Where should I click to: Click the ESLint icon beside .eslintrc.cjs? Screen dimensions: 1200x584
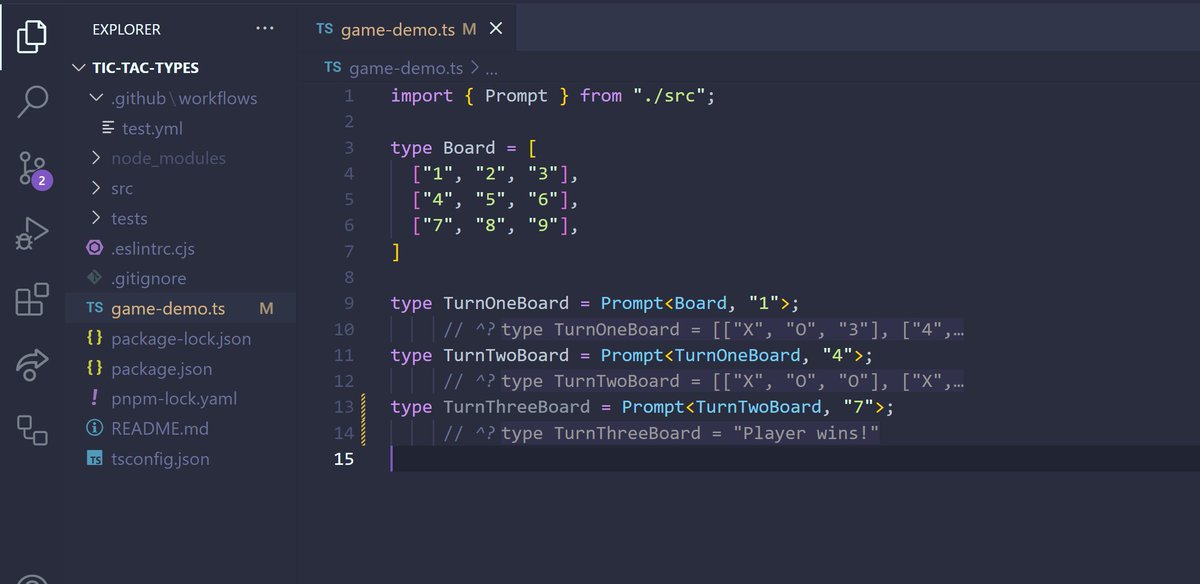(x=94, y=248)
